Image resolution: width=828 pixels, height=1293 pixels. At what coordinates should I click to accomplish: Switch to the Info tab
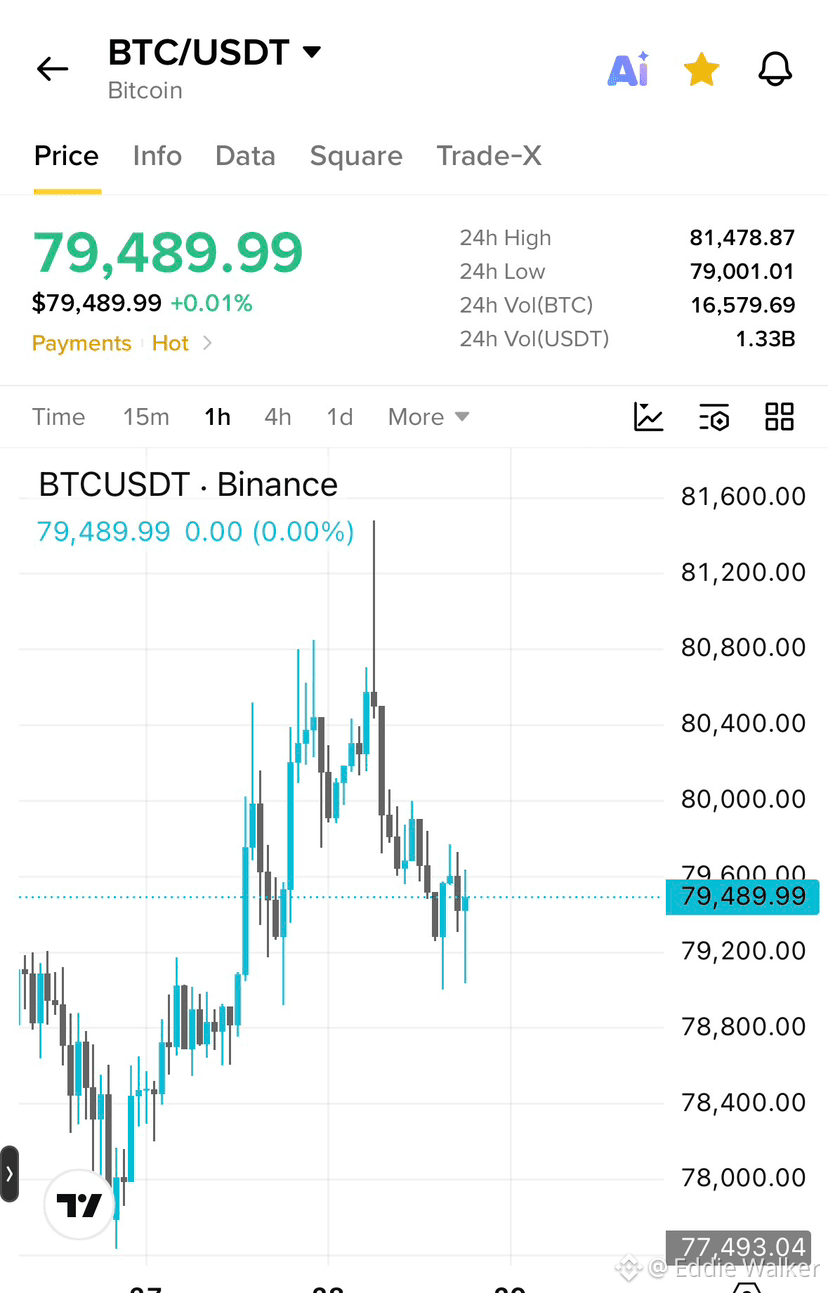click(157, 156)
